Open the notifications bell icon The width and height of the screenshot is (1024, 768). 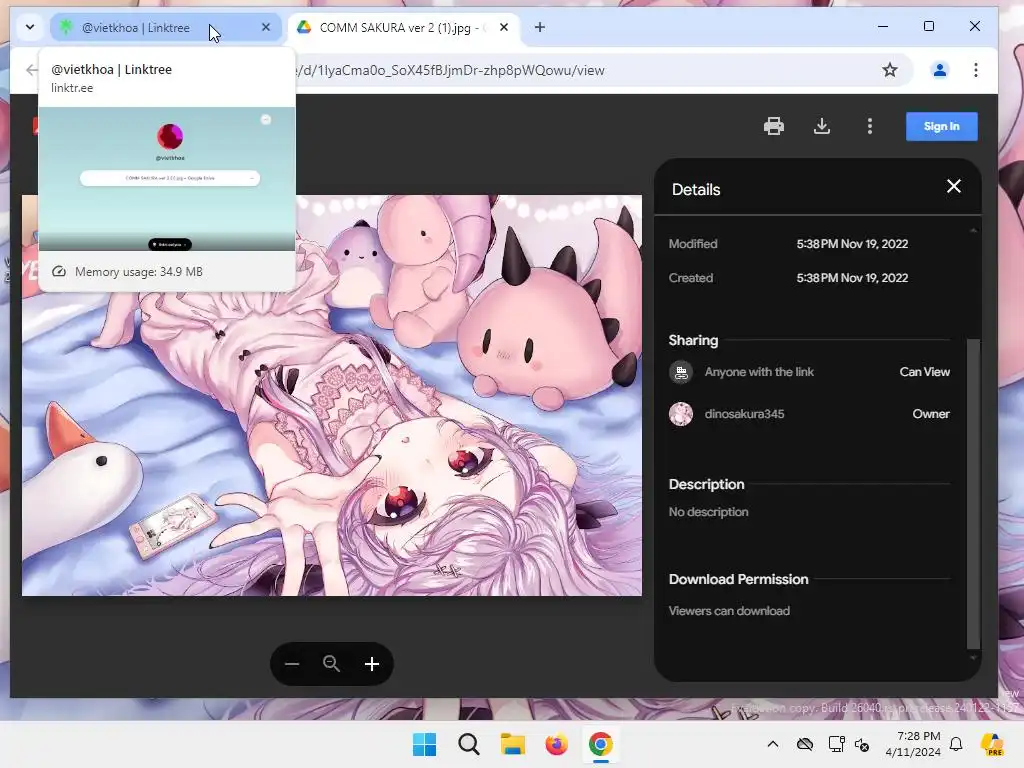click(956, 744)
